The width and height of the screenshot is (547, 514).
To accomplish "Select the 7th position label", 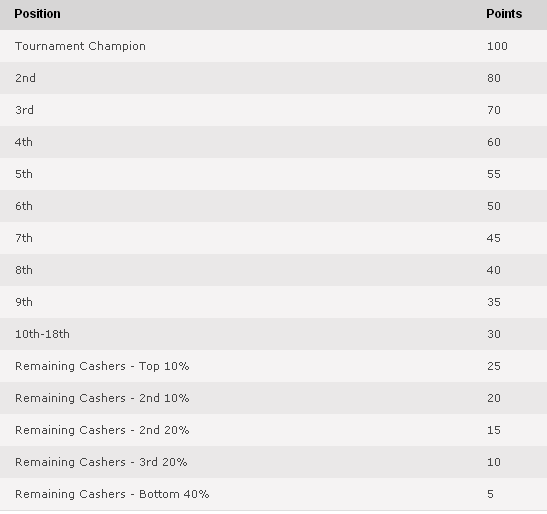I will [x=24, y=238].
